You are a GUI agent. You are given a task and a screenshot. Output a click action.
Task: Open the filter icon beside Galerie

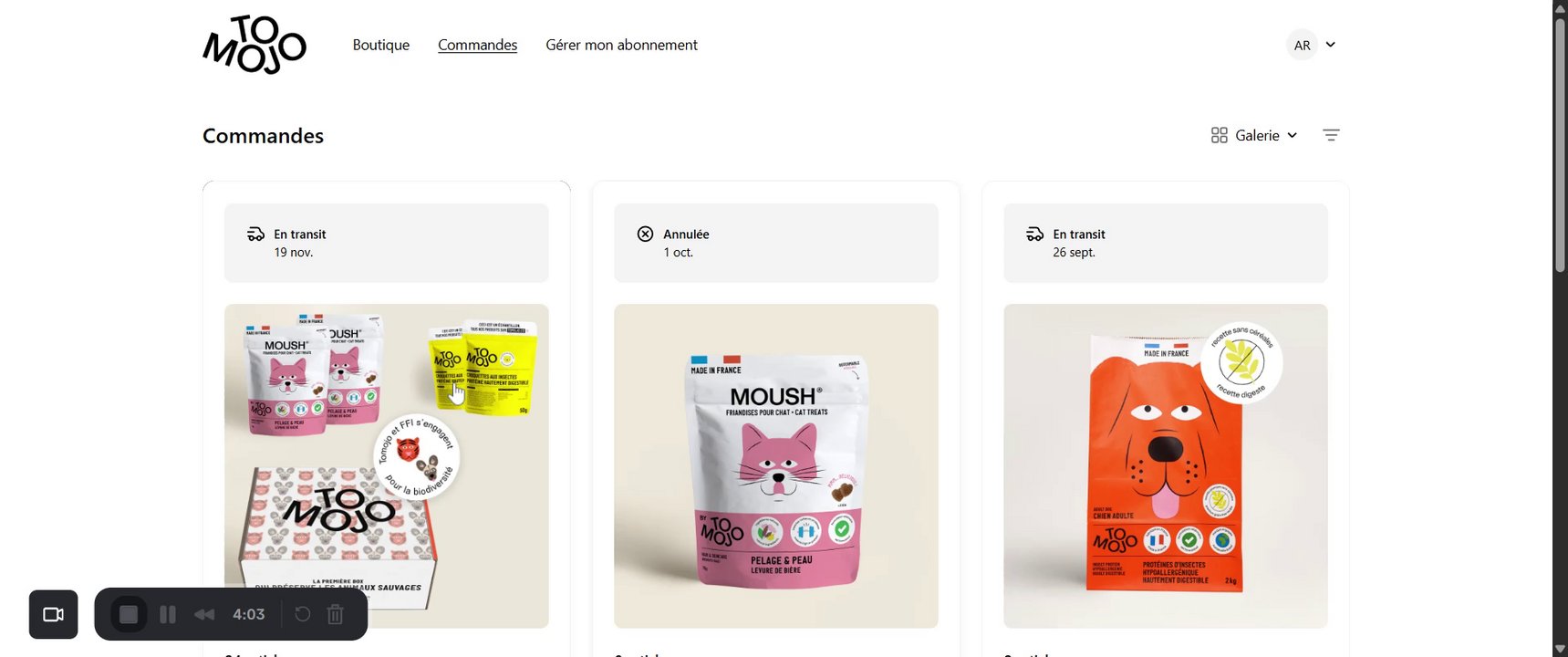click(x=1331, y=135)
